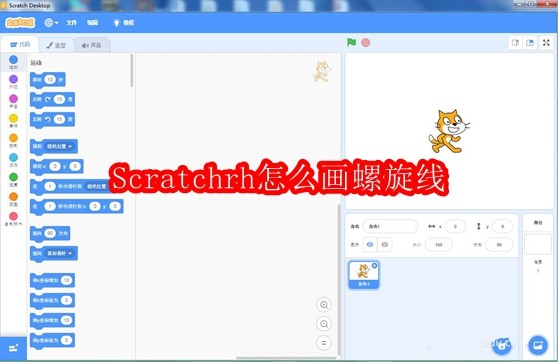The width and height of the screenshot is (558, 362).
Task: Click the set y to 0 block
Action: [x=52, y=340]
